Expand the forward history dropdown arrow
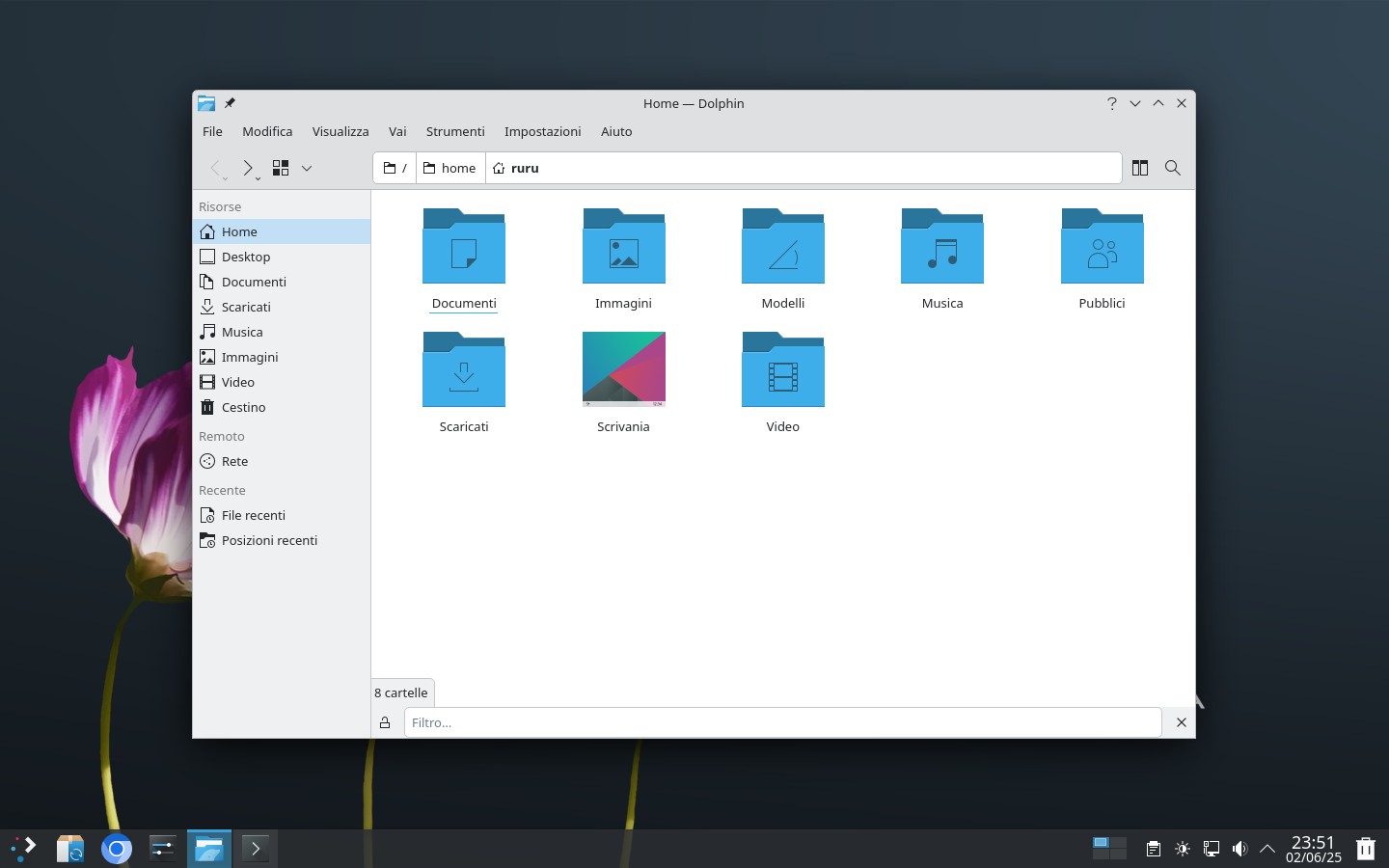 click(259, 178)
